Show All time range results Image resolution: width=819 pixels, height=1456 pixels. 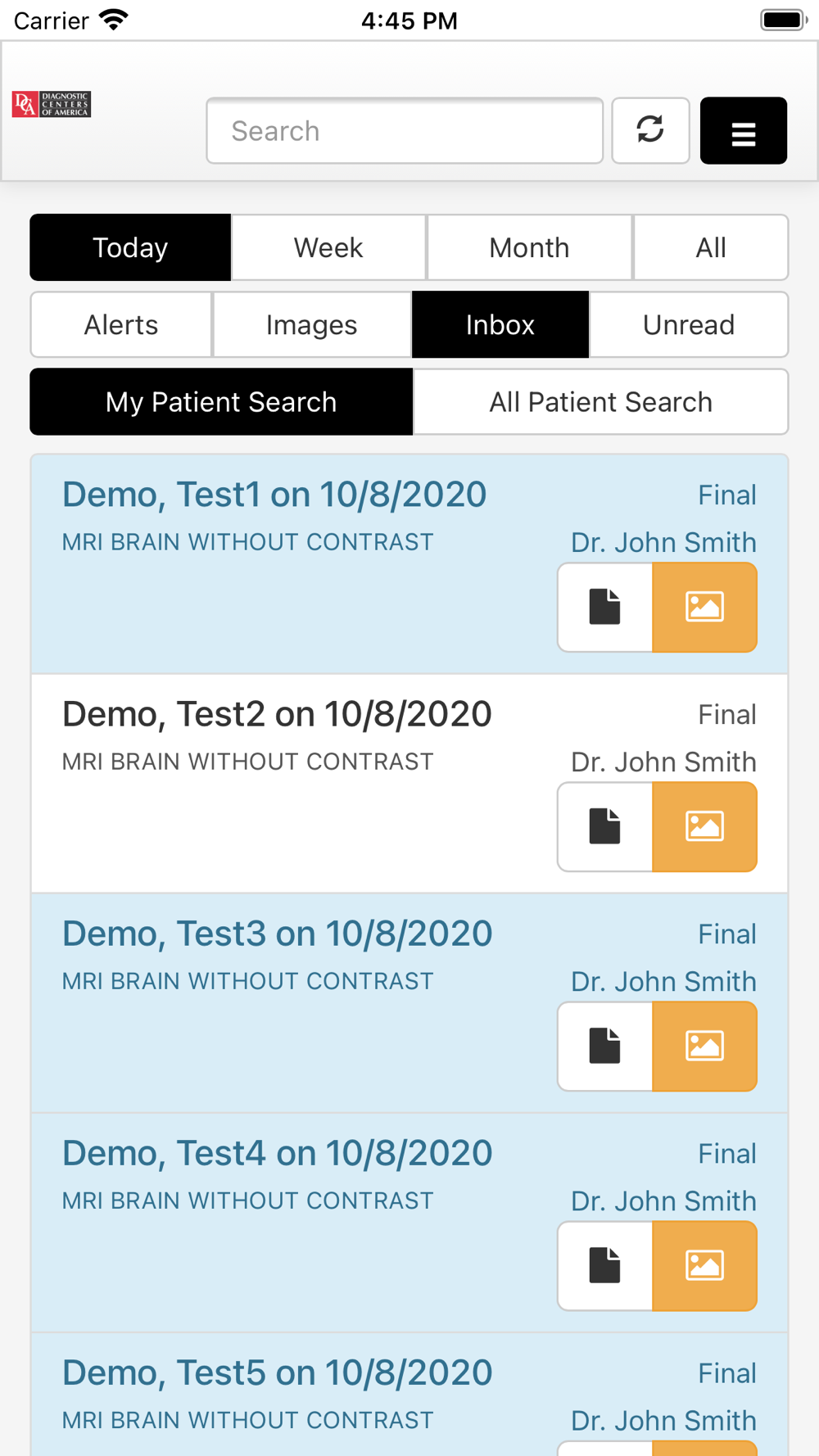pyautogui.click(x=711, y=247)
